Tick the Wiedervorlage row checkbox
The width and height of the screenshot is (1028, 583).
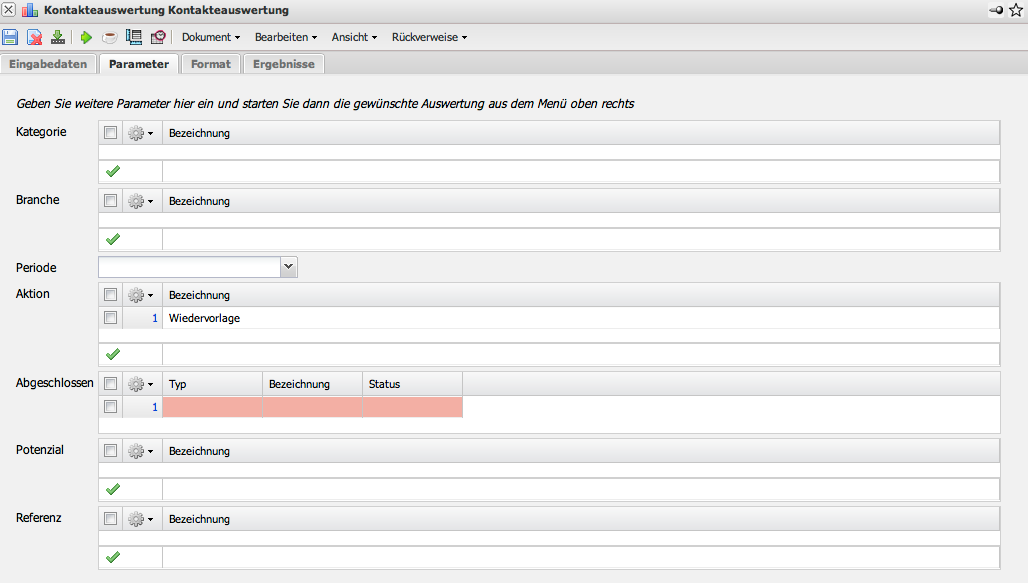[x=111, y=318]
